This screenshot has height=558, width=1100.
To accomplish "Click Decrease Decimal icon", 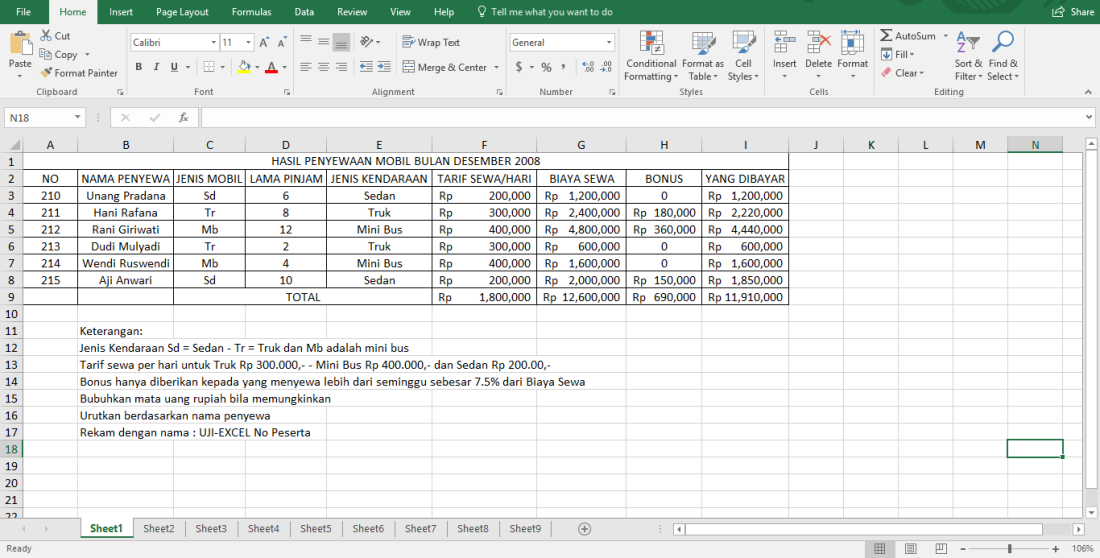I will [x=607, y=67].
